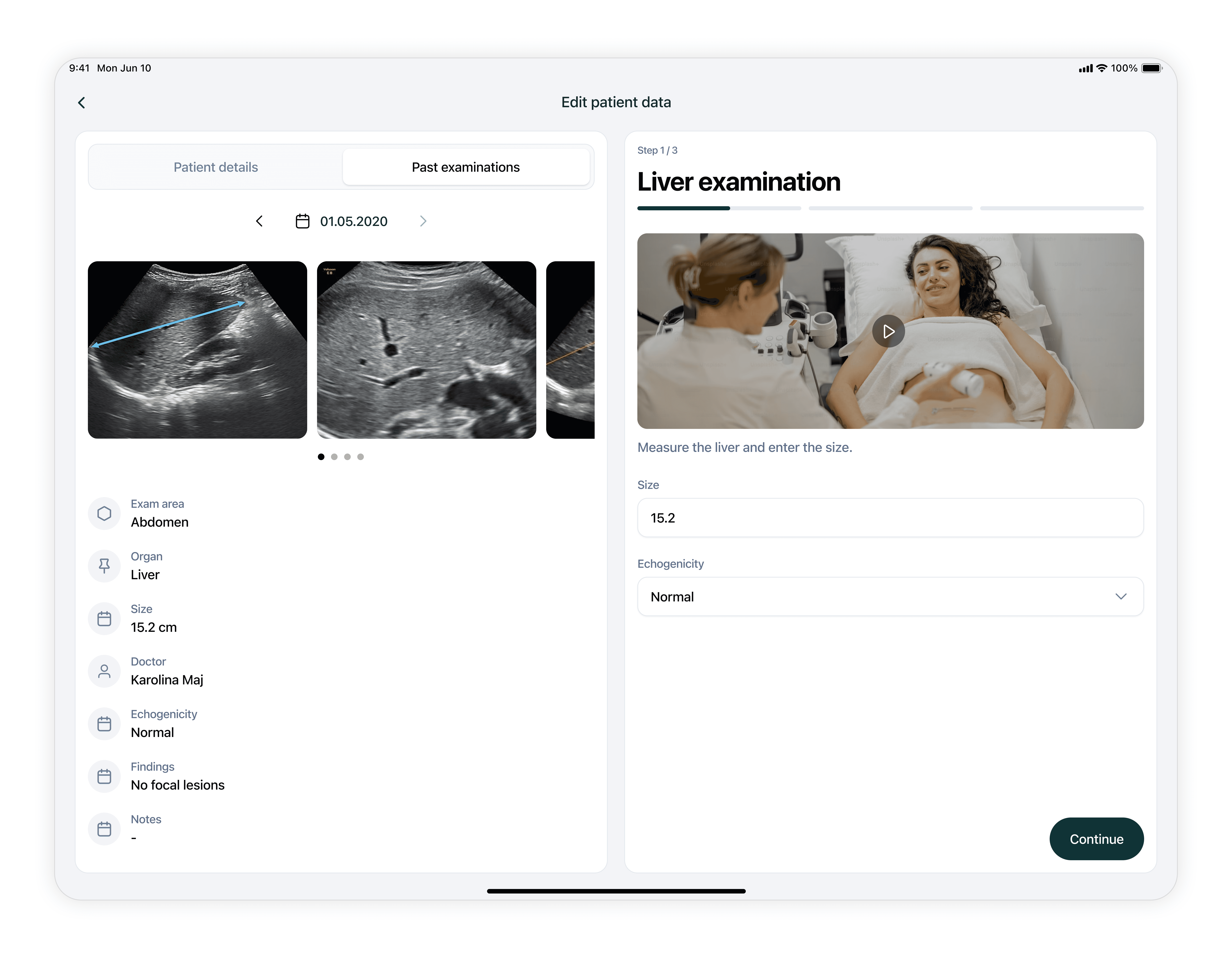Click the Exam area hexagon icon
Viewport: 1232px width, 958px height.
point(104,514)
